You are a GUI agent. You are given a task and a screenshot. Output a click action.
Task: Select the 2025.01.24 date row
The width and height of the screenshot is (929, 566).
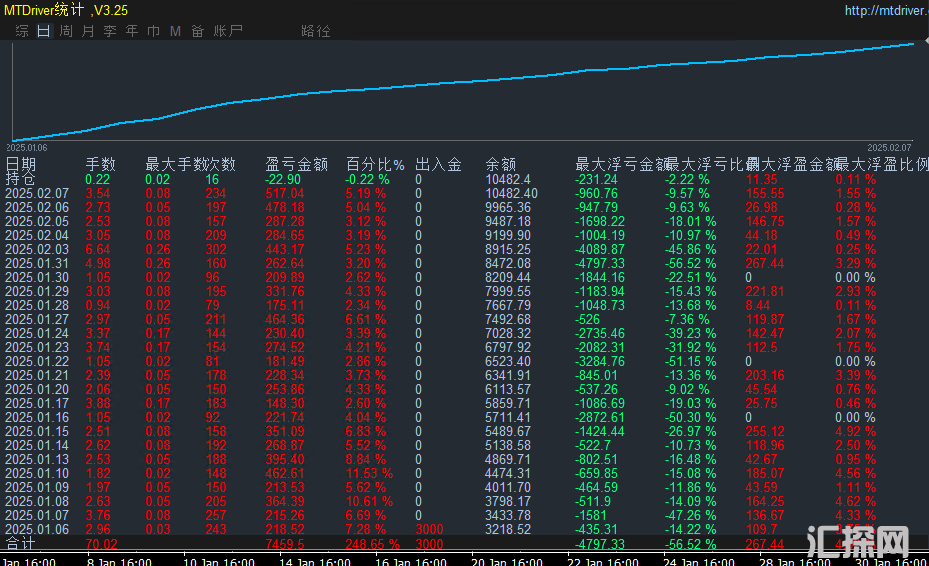click(464, 334)
